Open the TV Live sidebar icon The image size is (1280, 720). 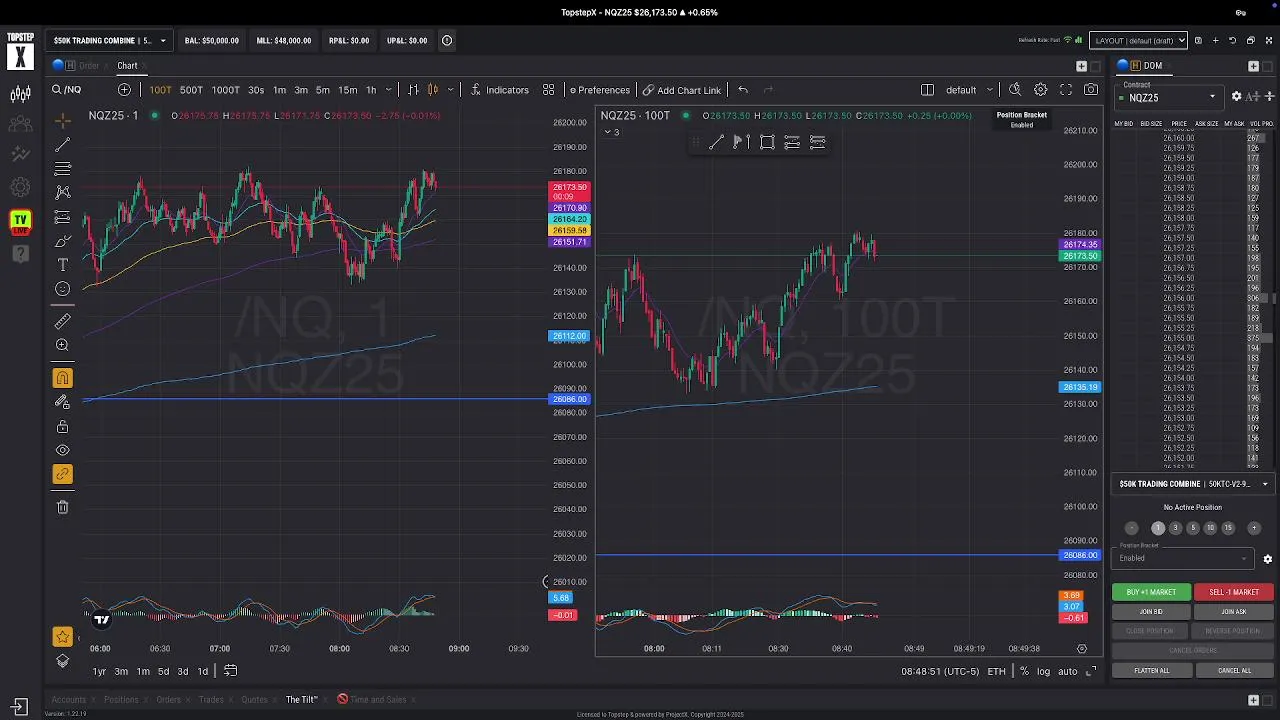click(20, 221)
